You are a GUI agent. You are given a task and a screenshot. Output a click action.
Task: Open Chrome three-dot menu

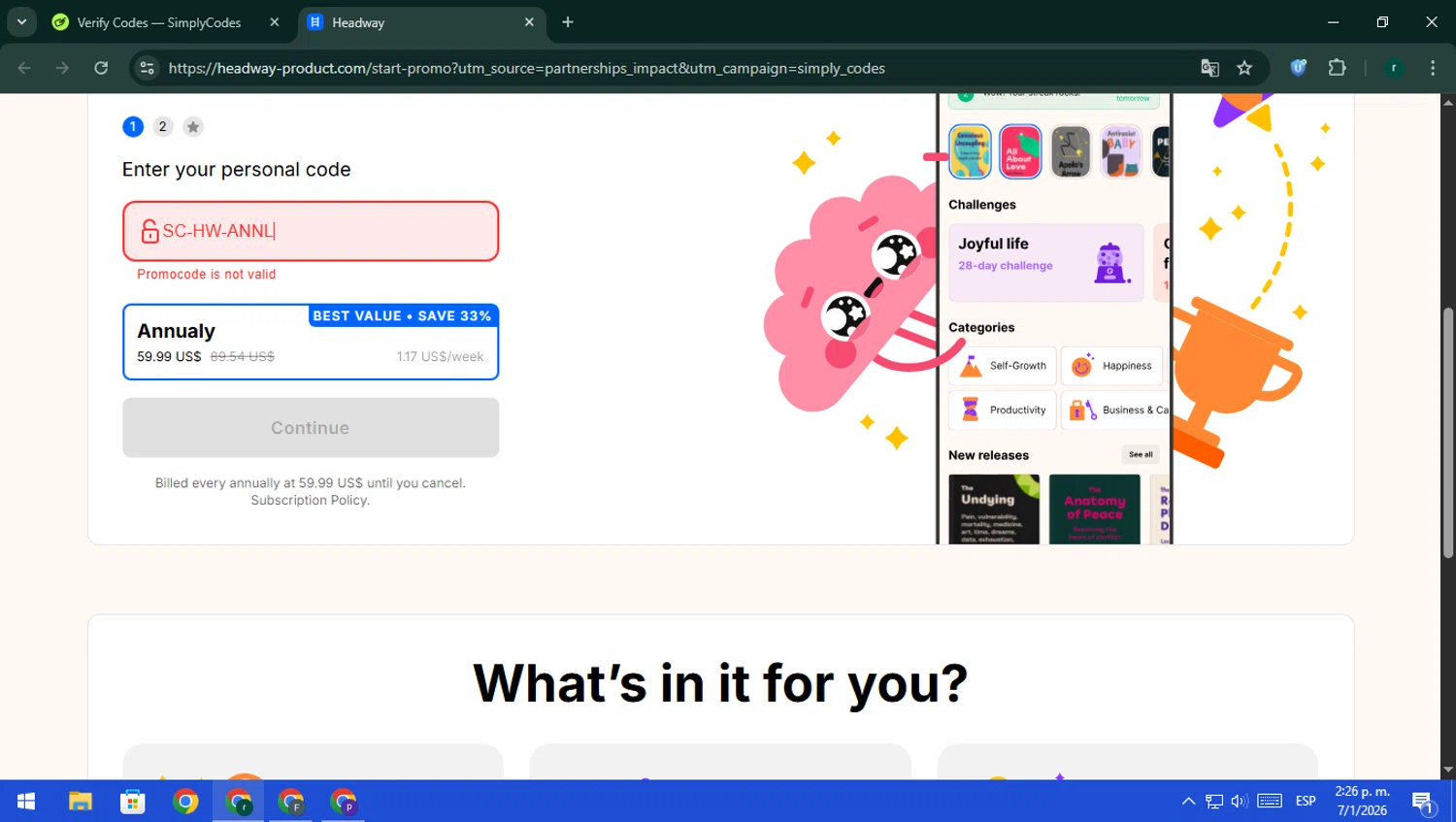(1433, 68)
